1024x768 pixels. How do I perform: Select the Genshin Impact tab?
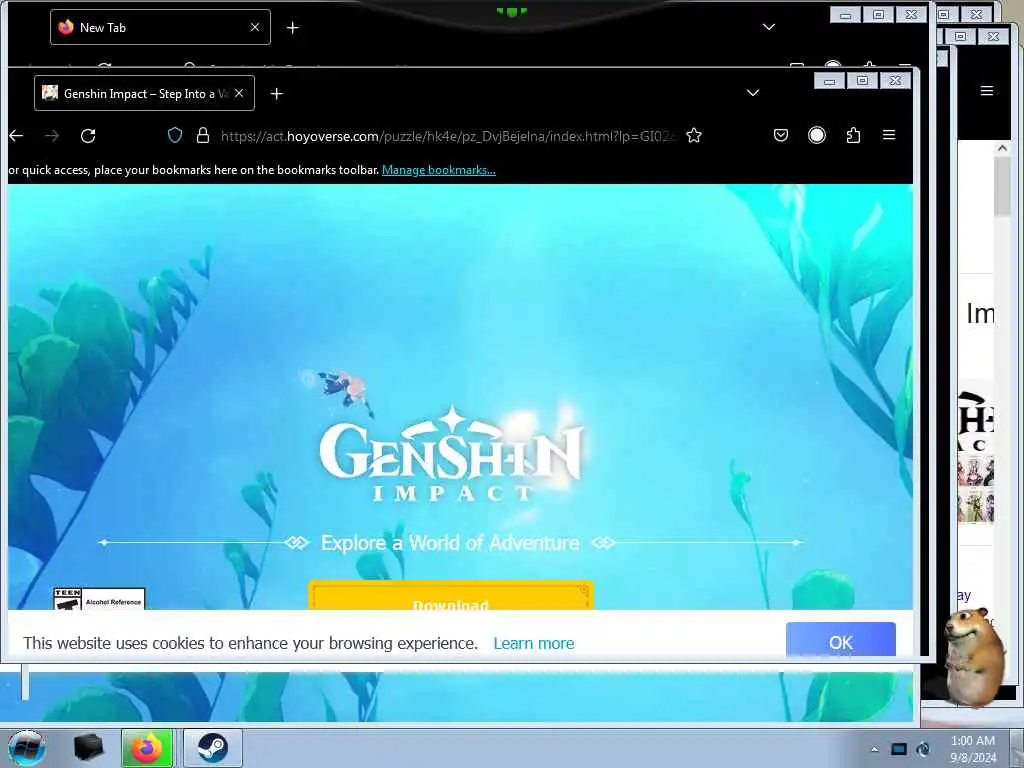[144, 93]
